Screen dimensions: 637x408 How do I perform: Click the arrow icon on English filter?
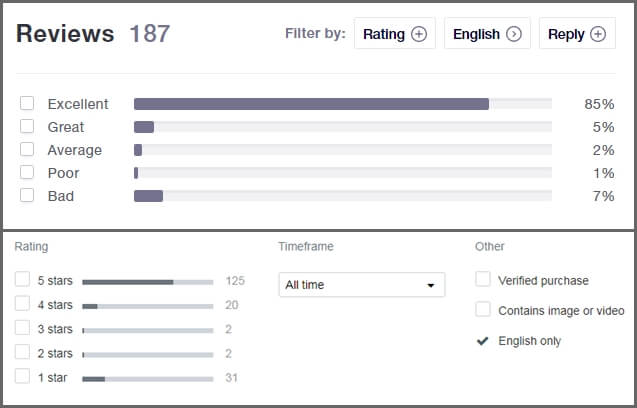tap(514, 34)
